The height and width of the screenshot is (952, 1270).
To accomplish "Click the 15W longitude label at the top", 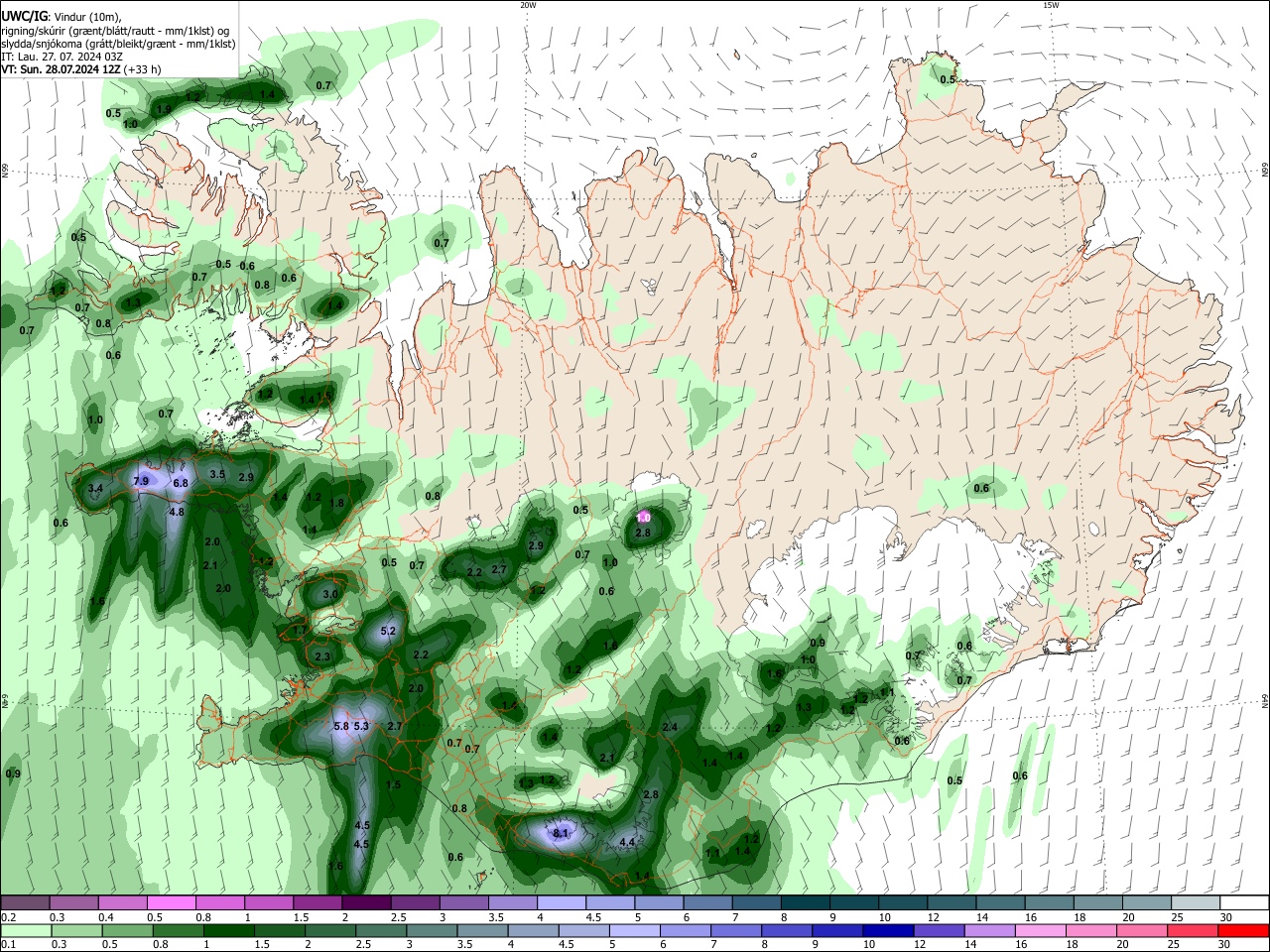I will (1051, 5).
